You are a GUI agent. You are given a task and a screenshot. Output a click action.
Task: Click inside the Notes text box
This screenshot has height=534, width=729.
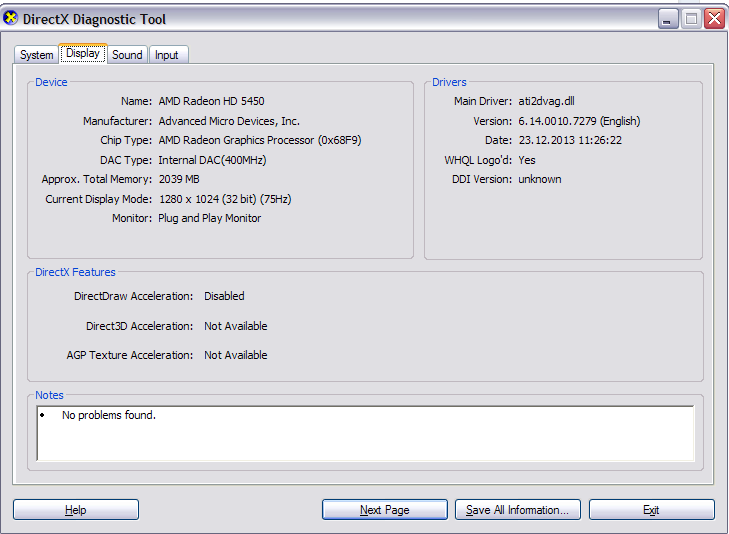tap(365, 433)
